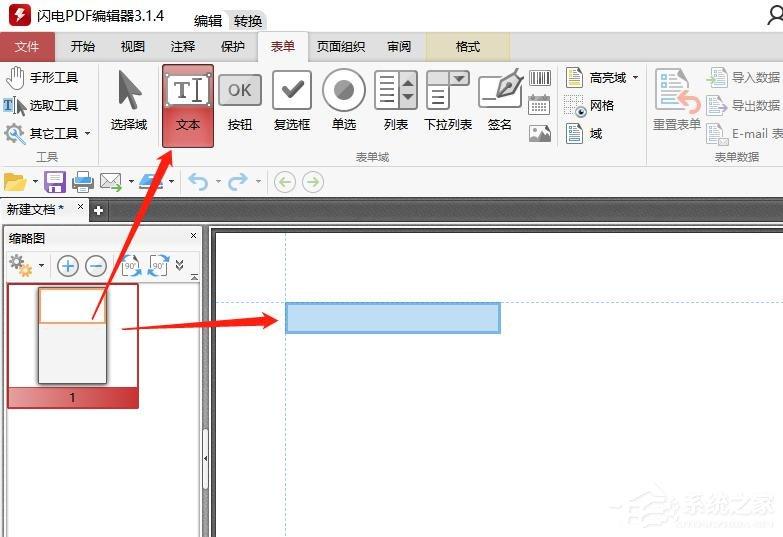Viewport: 783px width, 537px height.
Task: Toggle the 网格 grid option
Action: point(590,105)
